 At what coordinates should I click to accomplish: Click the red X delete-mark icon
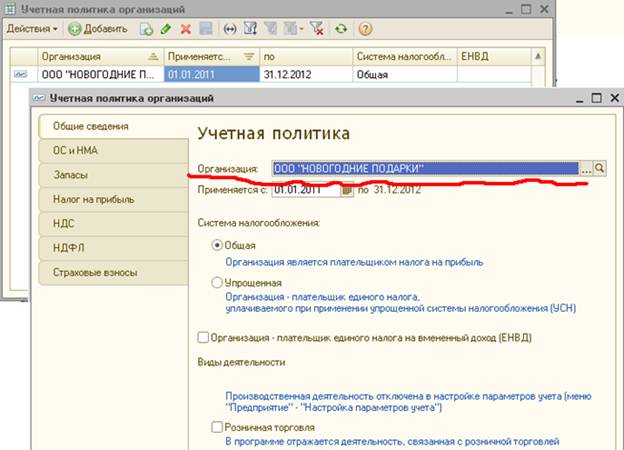click(x=185, y=30)
